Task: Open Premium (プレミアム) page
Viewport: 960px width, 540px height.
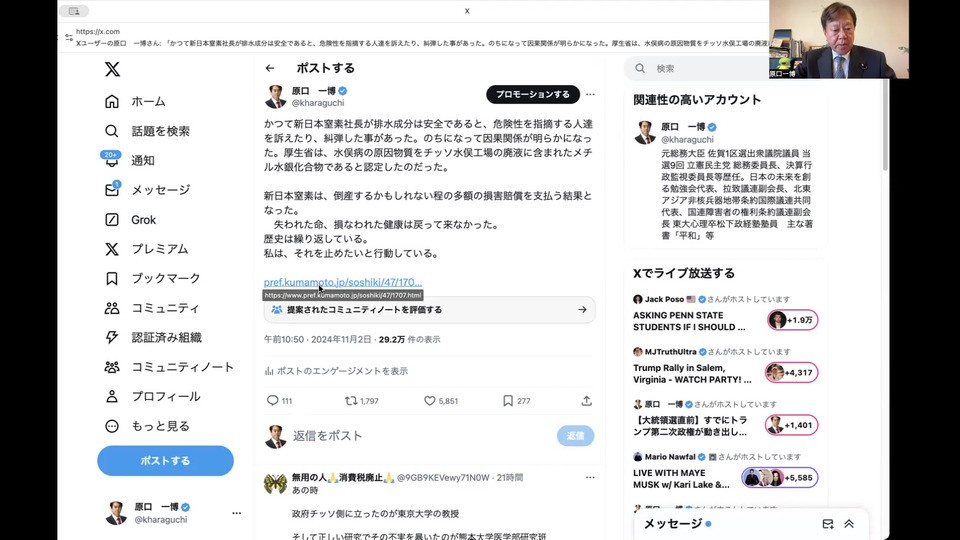Action: click(146, 249)
